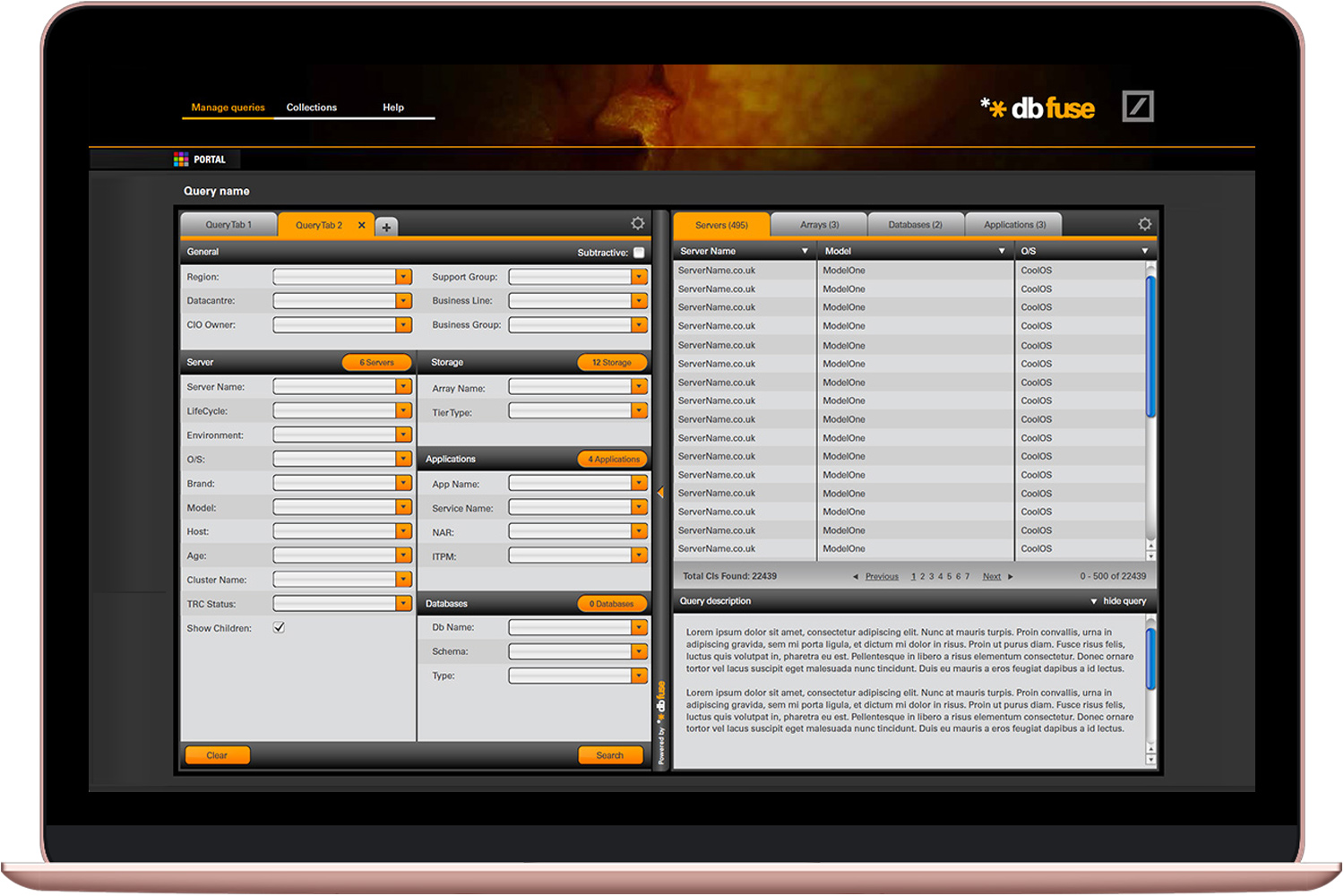Click the Previous page arrow icon
The height and width of the screenshot is (896, 1344).
pos(856,577)
